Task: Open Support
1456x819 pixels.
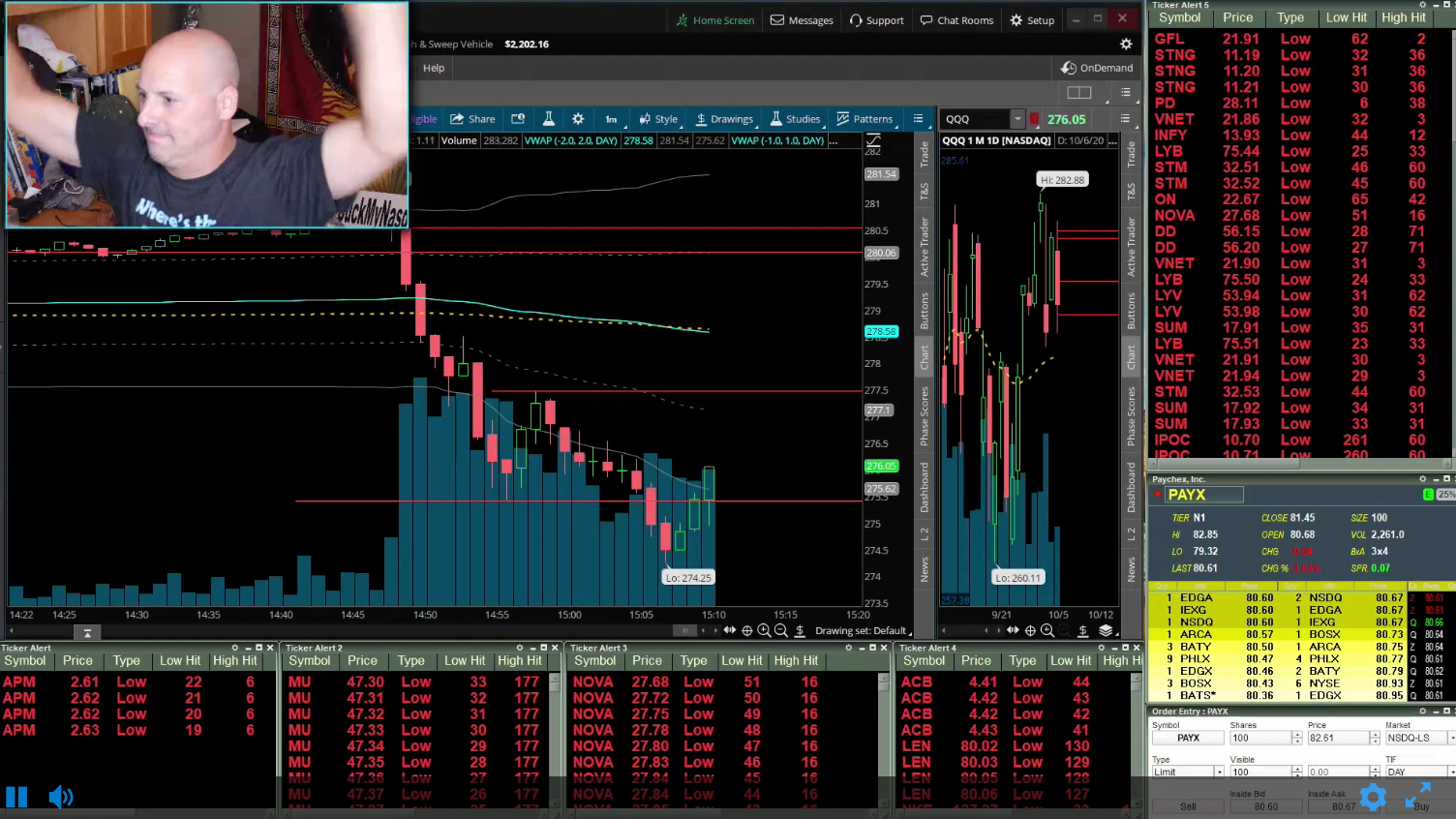Action: tap(876, 20)
